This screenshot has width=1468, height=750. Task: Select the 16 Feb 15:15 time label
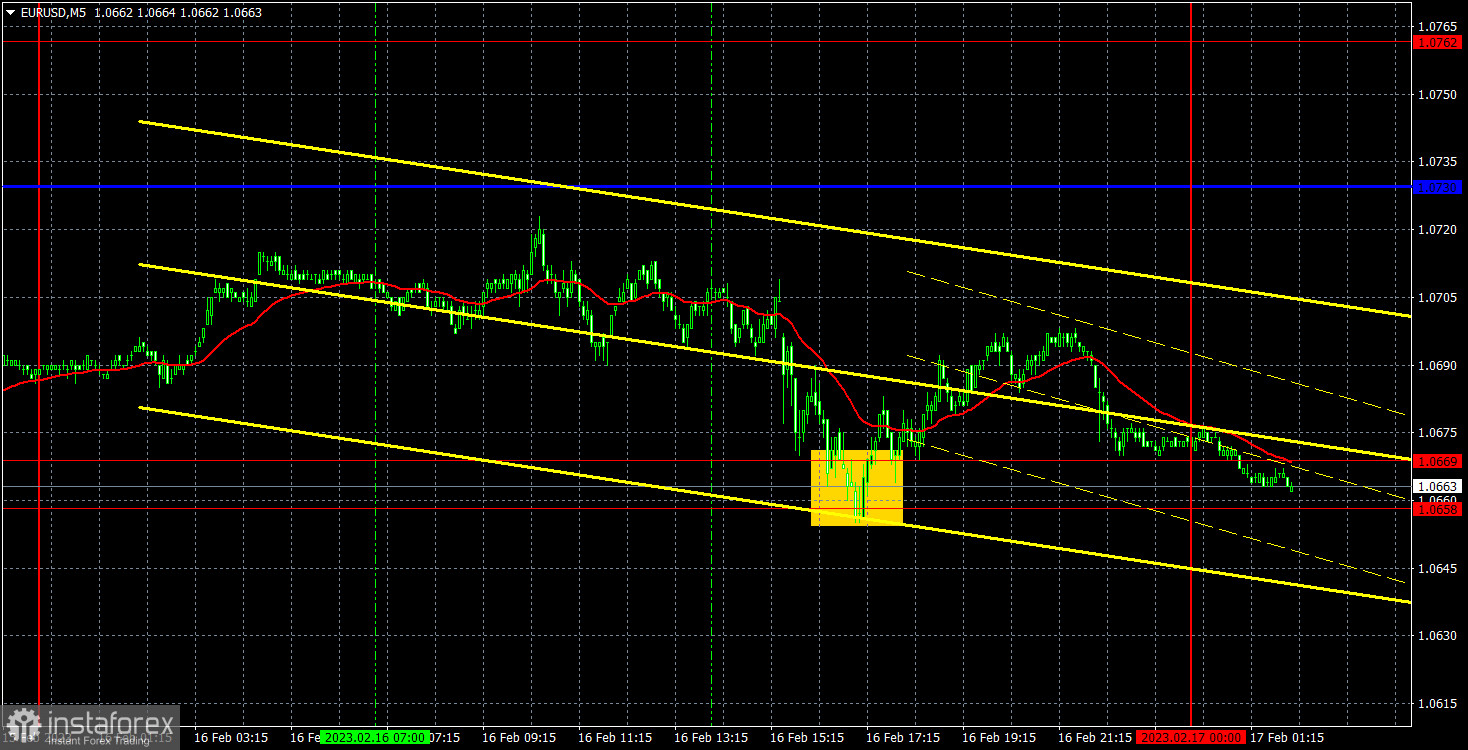coord(807,737)
